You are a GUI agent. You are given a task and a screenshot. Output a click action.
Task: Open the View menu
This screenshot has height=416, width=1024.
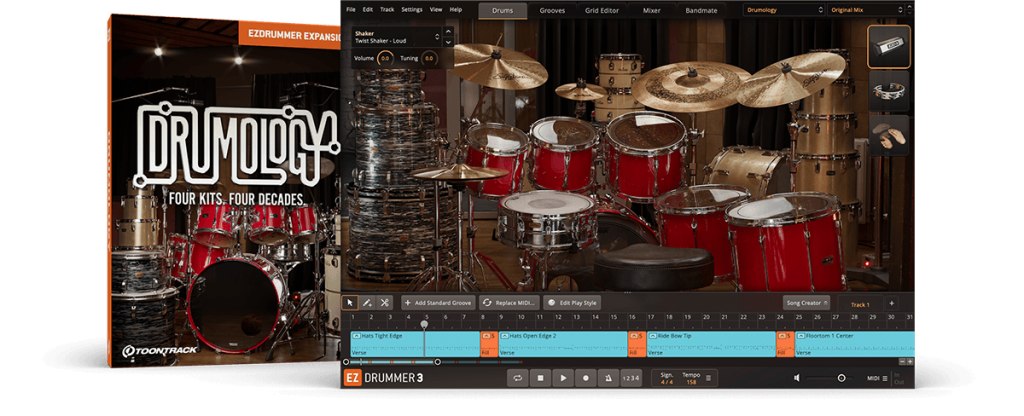(436, 10)
